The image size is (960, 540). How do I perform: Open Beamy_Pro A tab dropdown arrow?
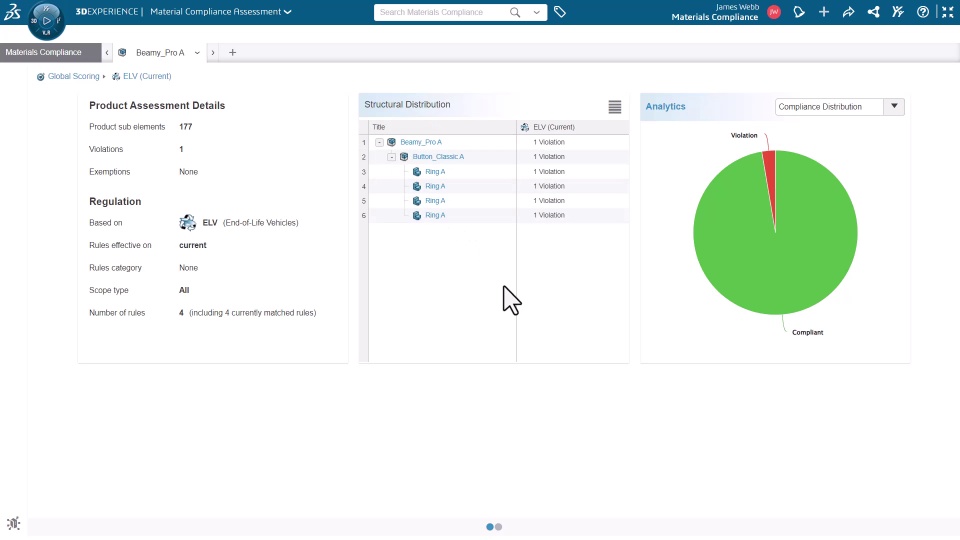[197, 53]
